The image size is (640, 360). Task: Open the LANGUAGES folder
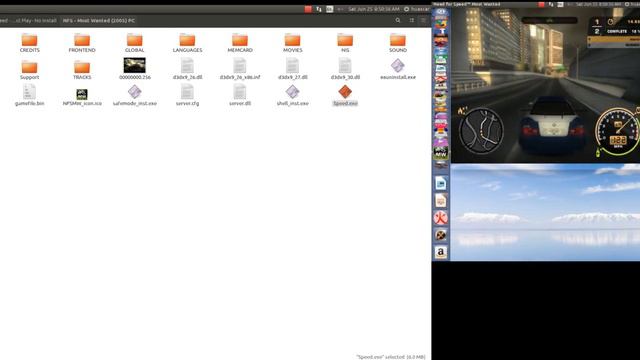187,43
